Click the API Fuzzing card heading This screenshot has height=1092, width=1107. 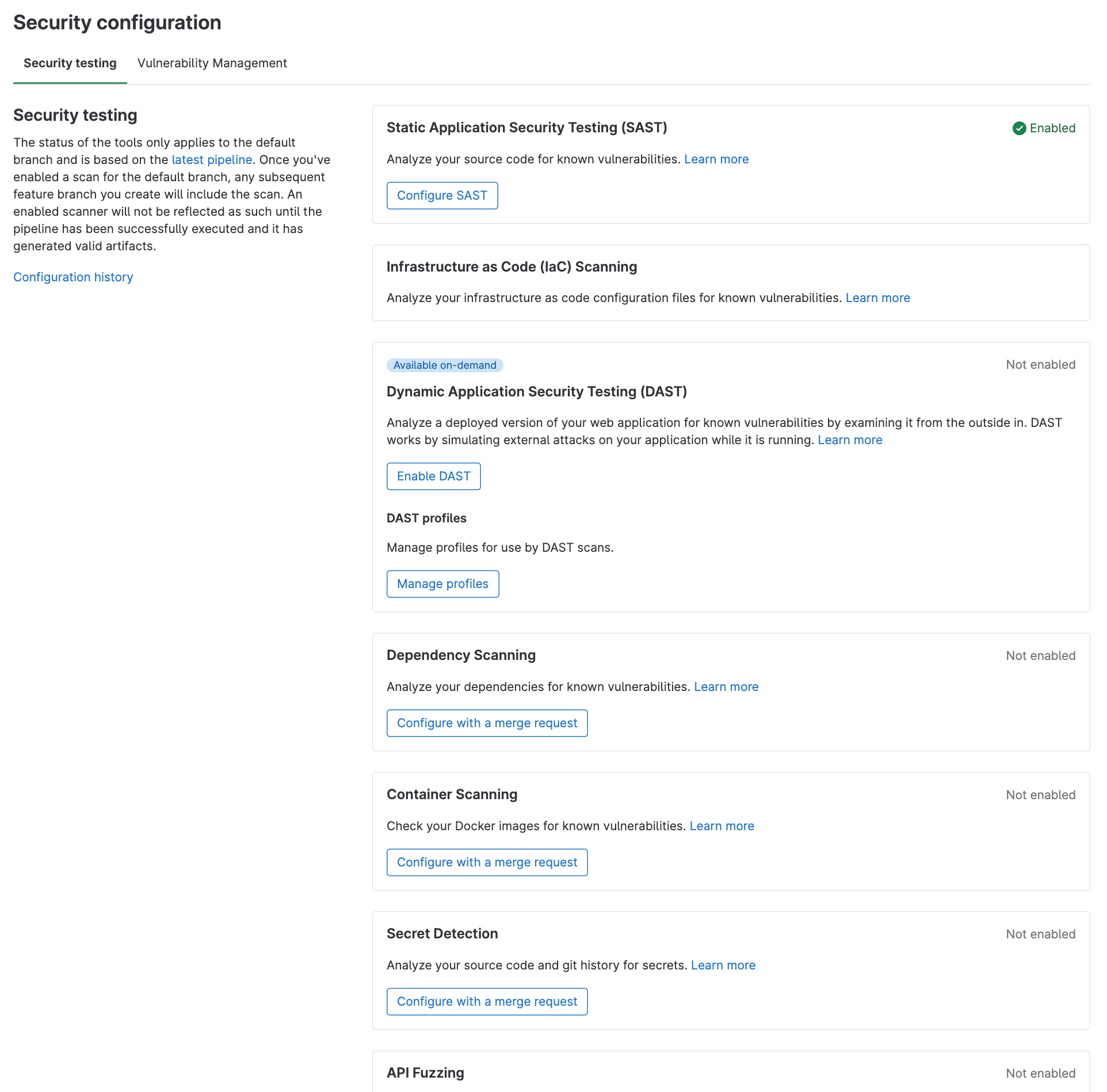pyautogui.click(x=425, y=1073)
